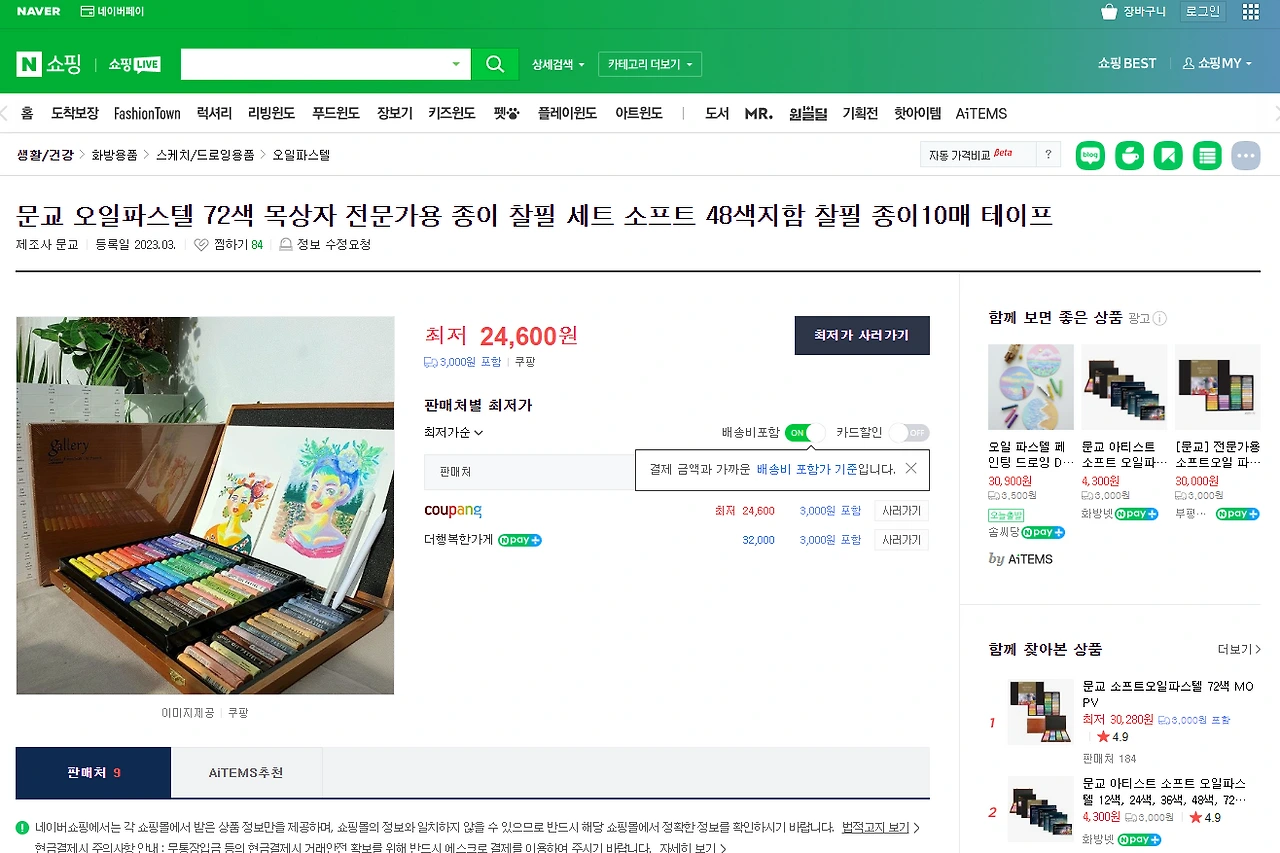Viewport: 1280px width, 853px height.
Task: Open the shopping cart icon
Action: 1109,12
